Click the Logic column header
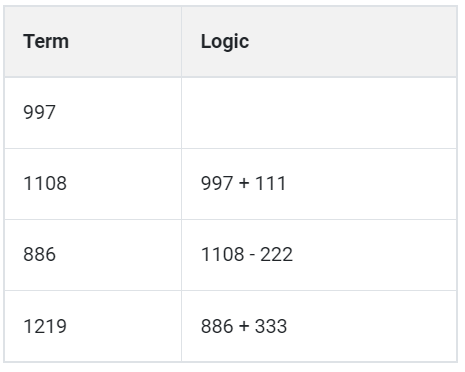This screenshot has width=465, height=372. [x=319, y=42]
